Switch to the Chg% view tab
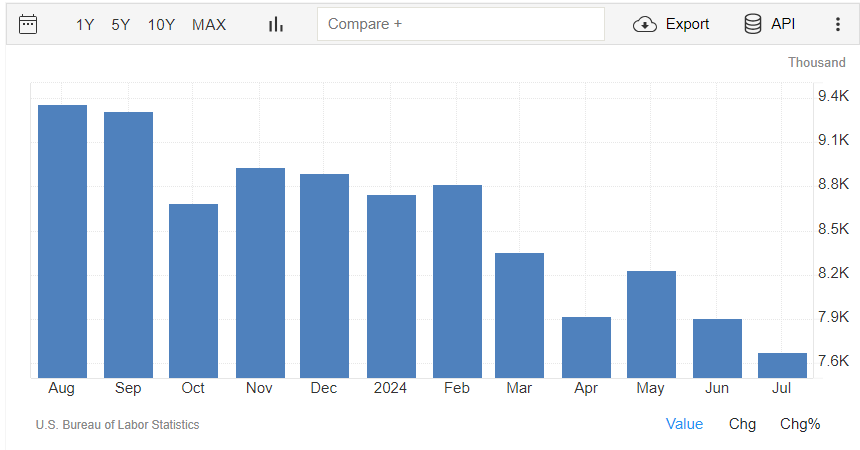 [x=800, y=424]
